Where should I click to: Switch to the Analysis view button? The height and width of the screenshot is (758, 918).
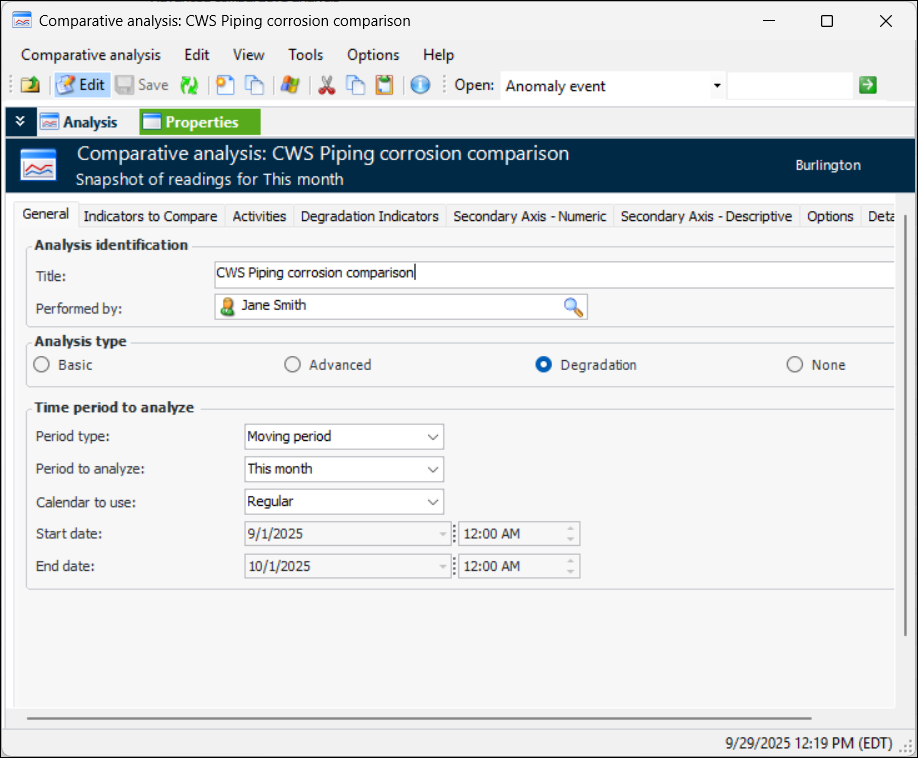tap(79, 122)
